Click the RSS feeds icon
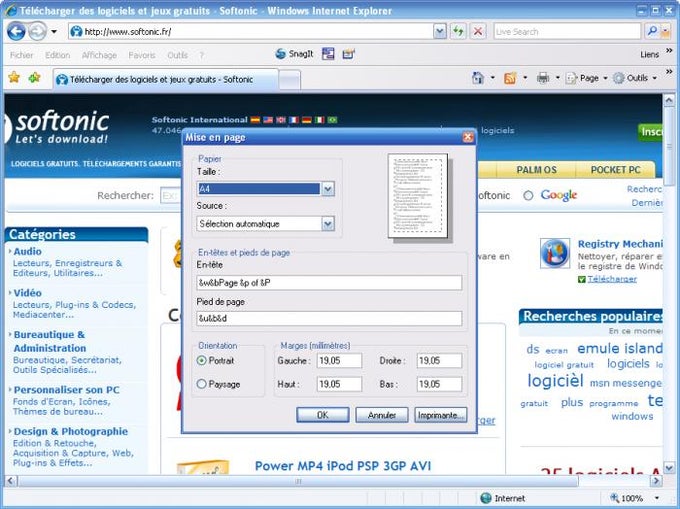Viewport: 680px width, 509px height. pos(510,78)
